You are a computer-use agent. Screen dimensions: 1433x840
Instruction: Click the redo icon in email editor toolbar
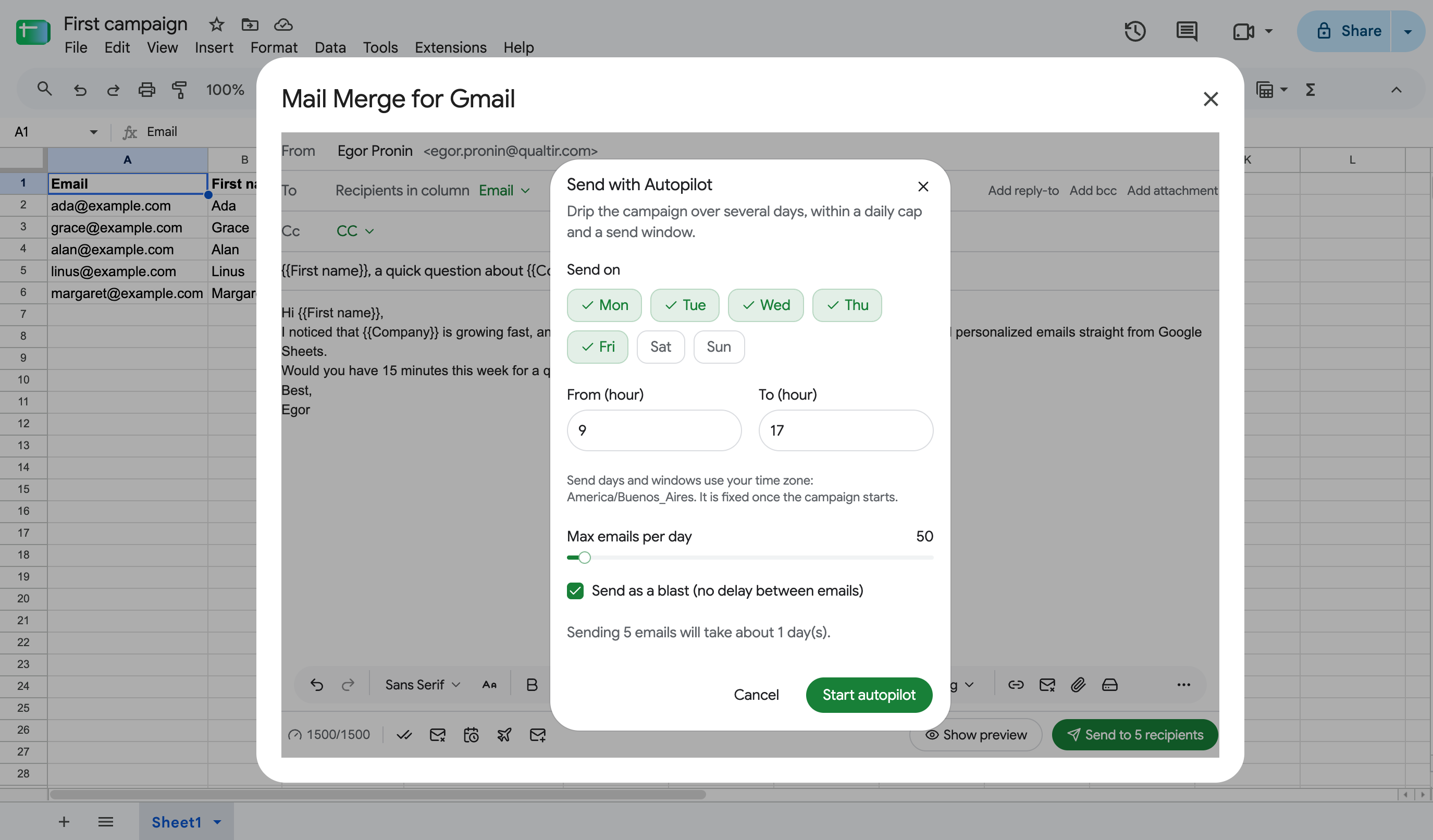click(x=348, y=685)
